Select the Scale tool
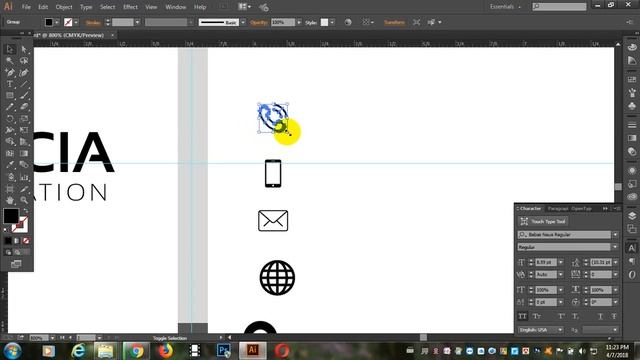The width and height of the screenshot is (640, 360). [24, 119]
